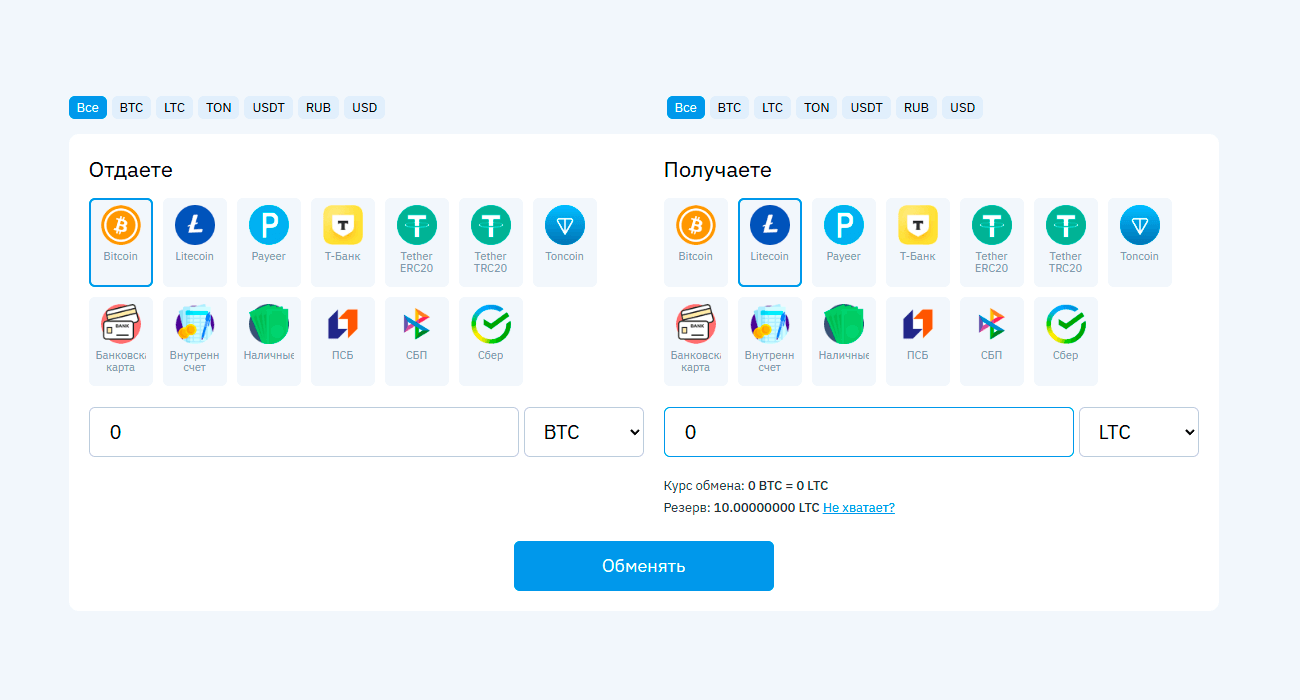Select Банковская карта under Получаете
1300x700 pixels.
[x=696, y=342]
